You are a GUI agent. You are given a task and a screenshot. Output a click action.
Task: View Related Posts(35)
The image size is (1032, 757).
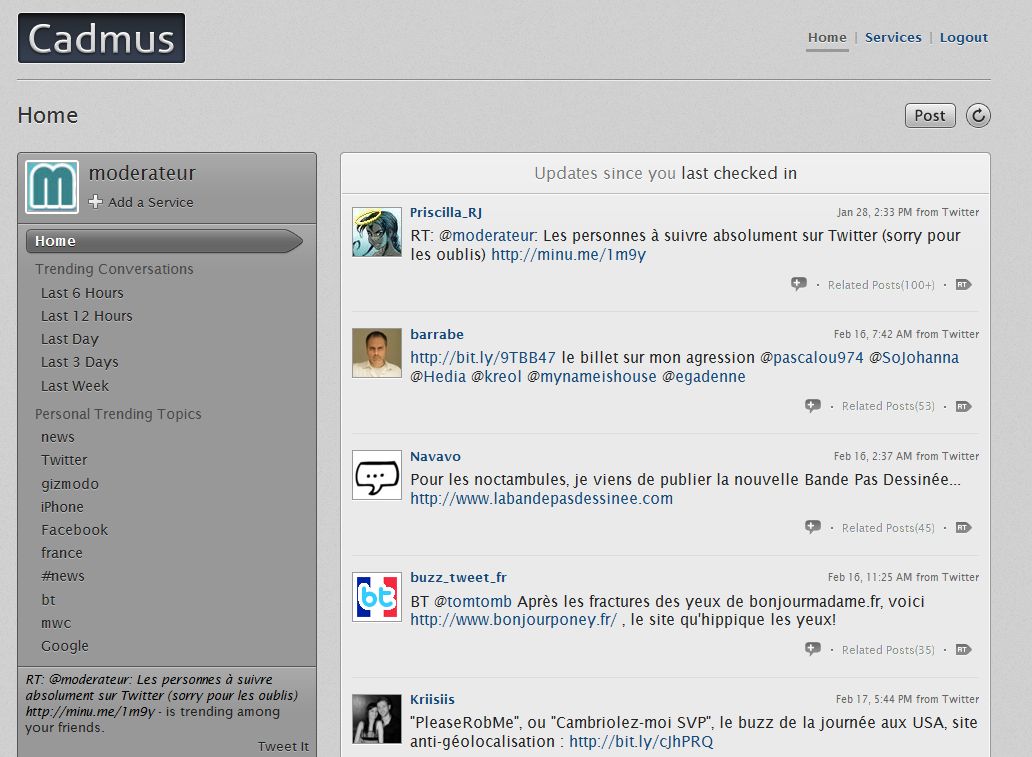point(888,650)
